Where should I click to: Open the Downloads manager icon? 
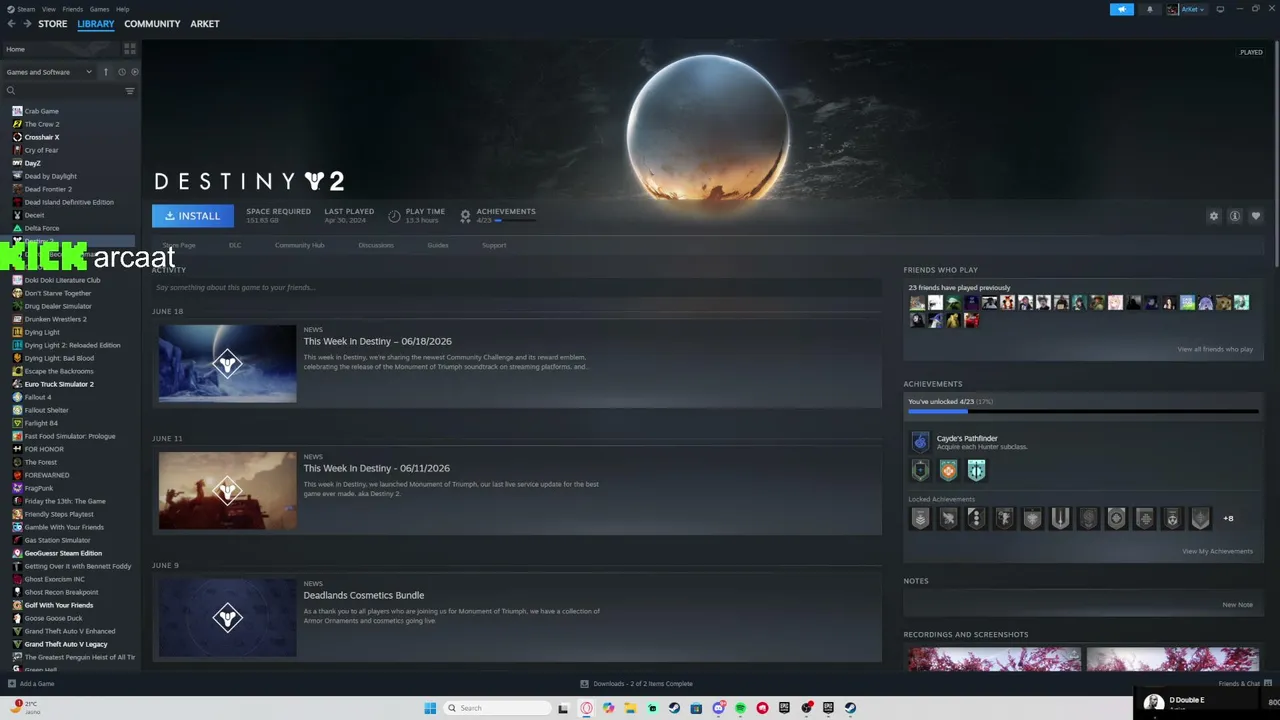point(585,684)
